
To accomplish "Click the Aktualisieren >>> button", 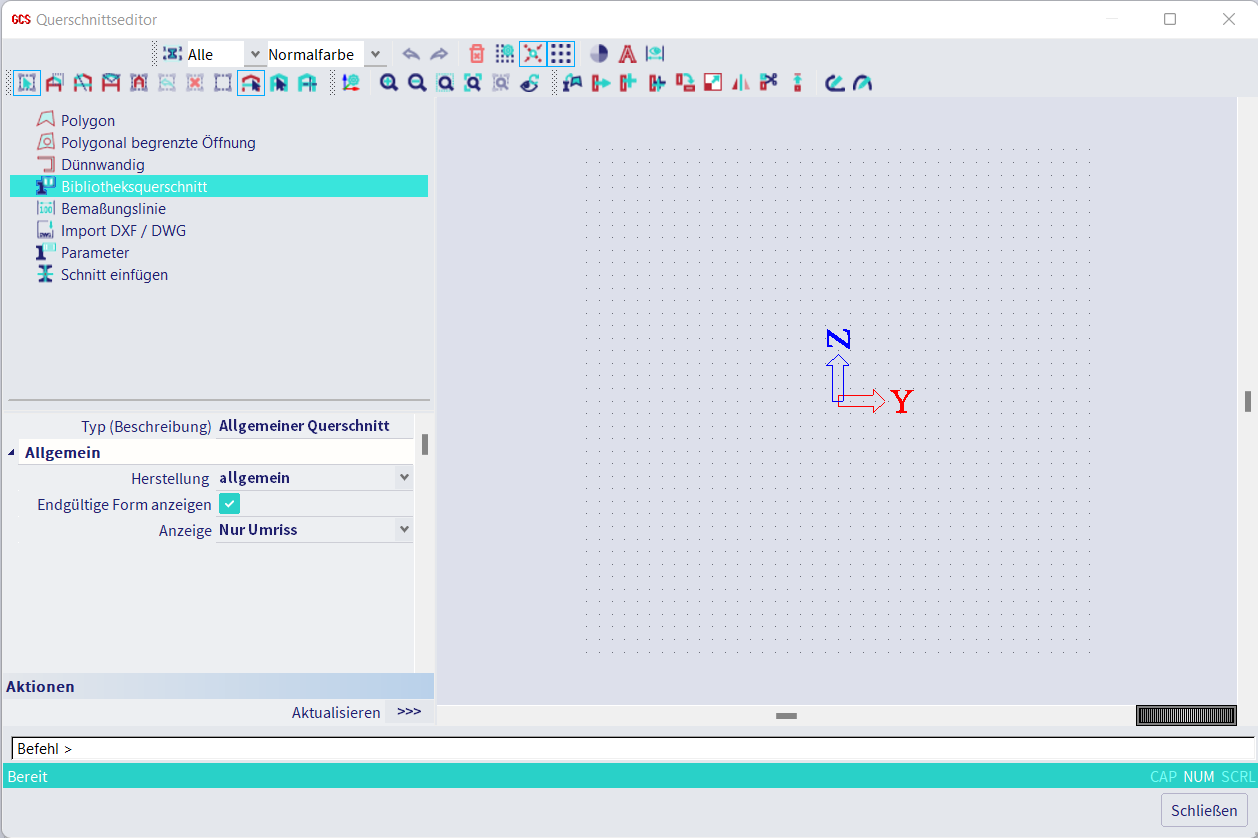I will point(409,712).
